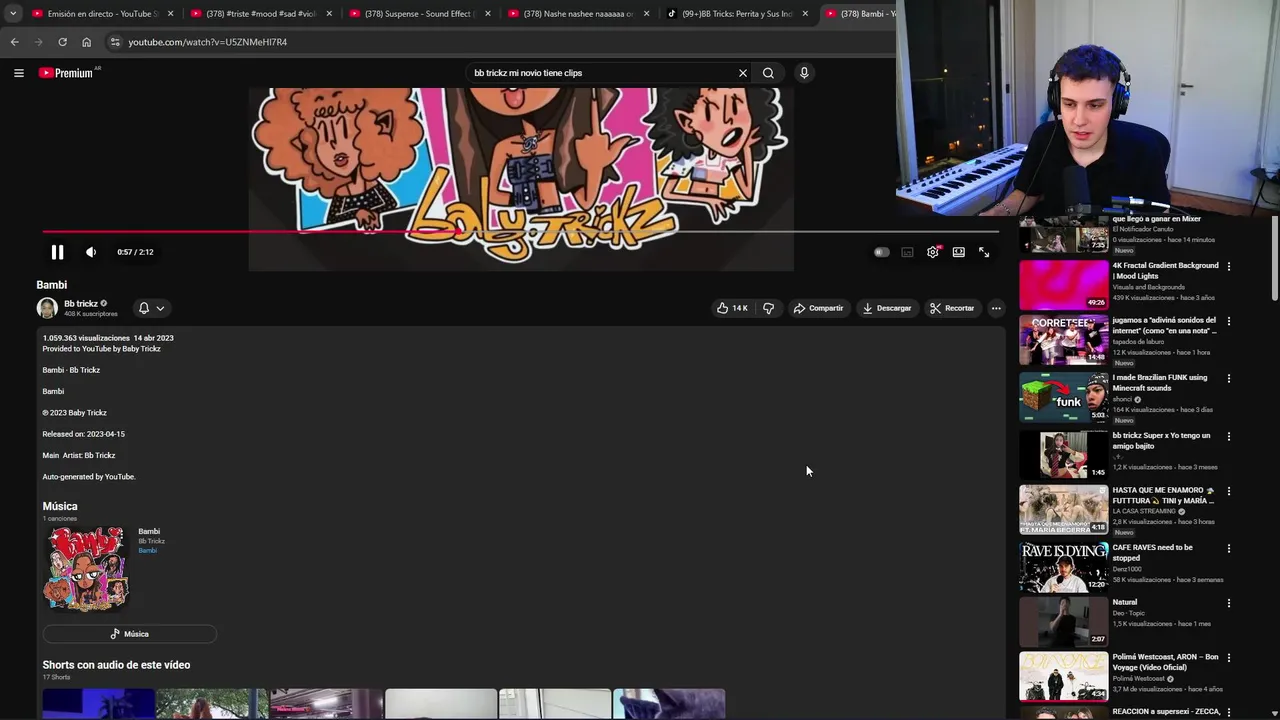Start voice search with the microphone
1280x720 pixels.
804,73
